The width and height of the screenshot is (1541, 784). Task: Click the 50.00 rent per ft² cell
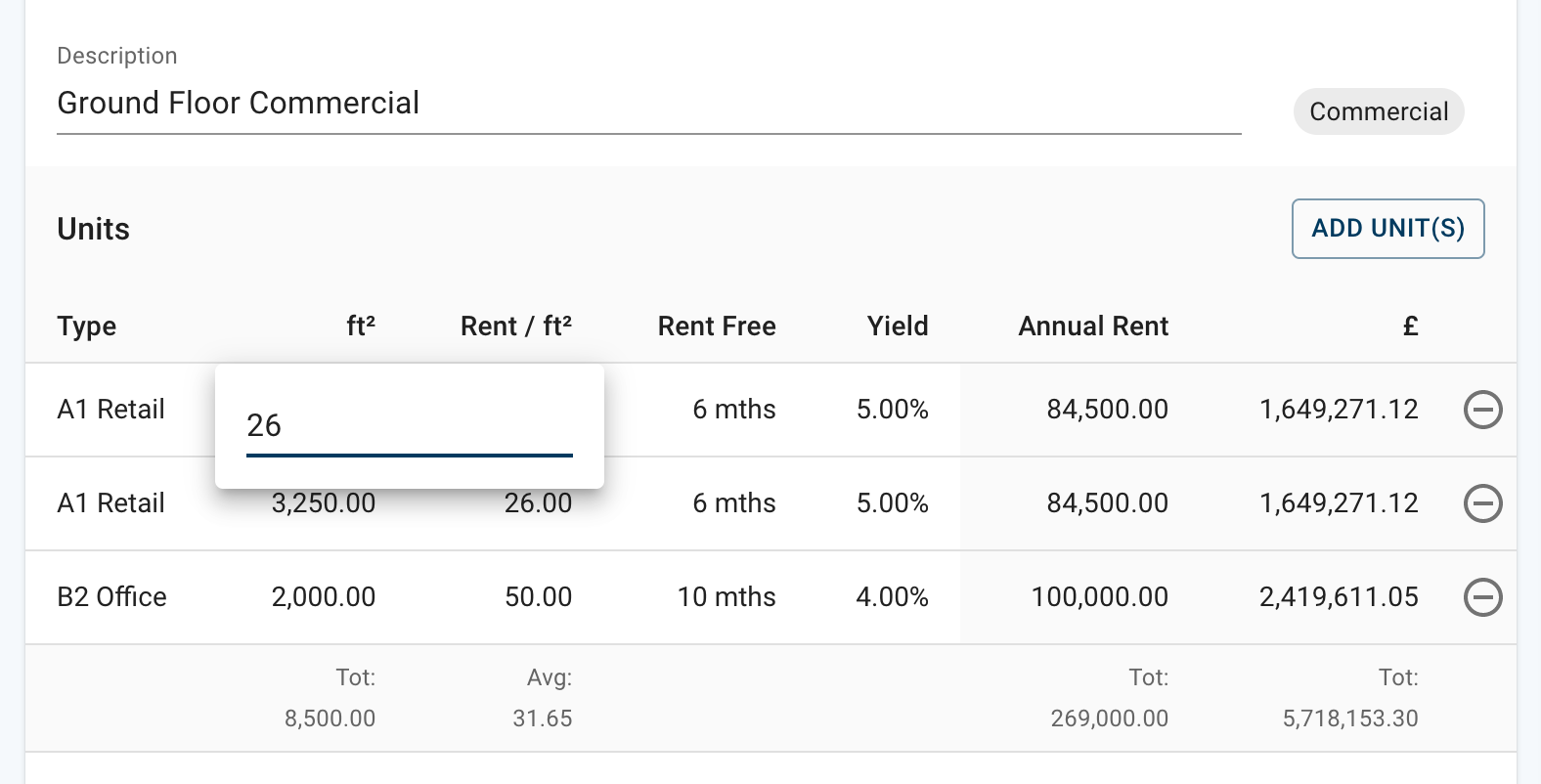click(538, 597)
